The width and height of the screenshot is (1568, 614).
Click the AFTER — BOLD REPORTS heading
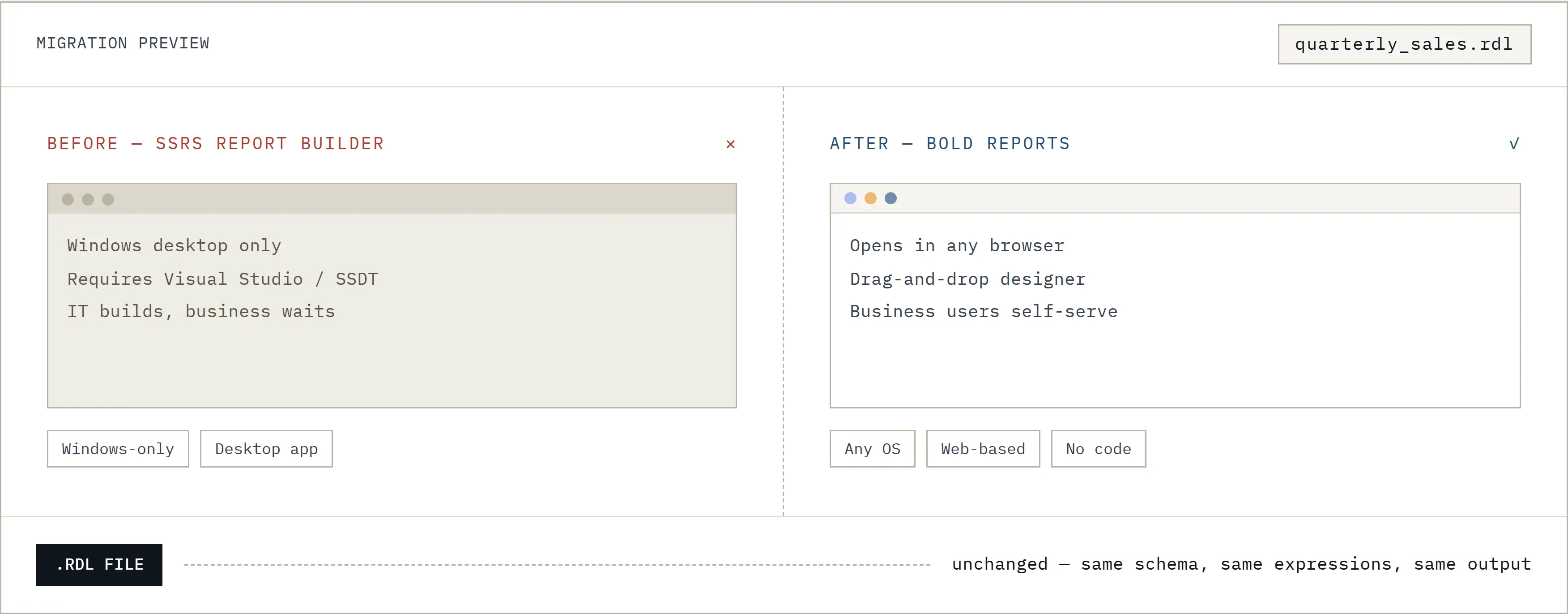[950, 144]
